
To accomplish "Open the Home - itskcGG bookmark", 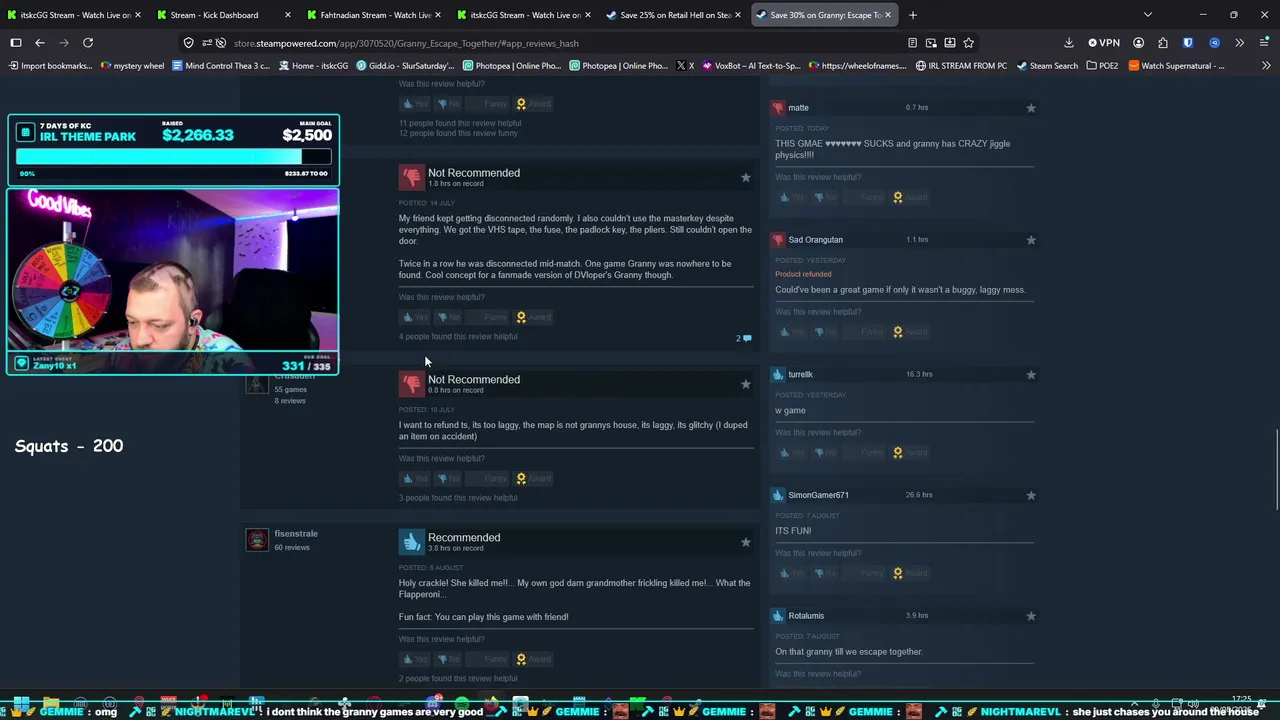I will [x=313, y=66].
